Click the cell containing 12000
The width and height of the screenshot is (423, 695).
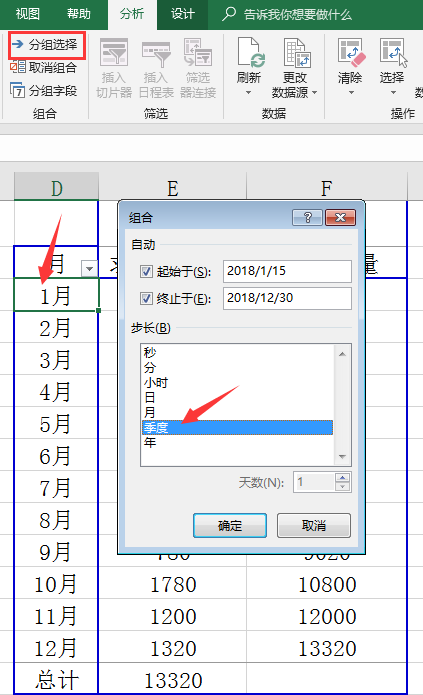click(327, 615)
